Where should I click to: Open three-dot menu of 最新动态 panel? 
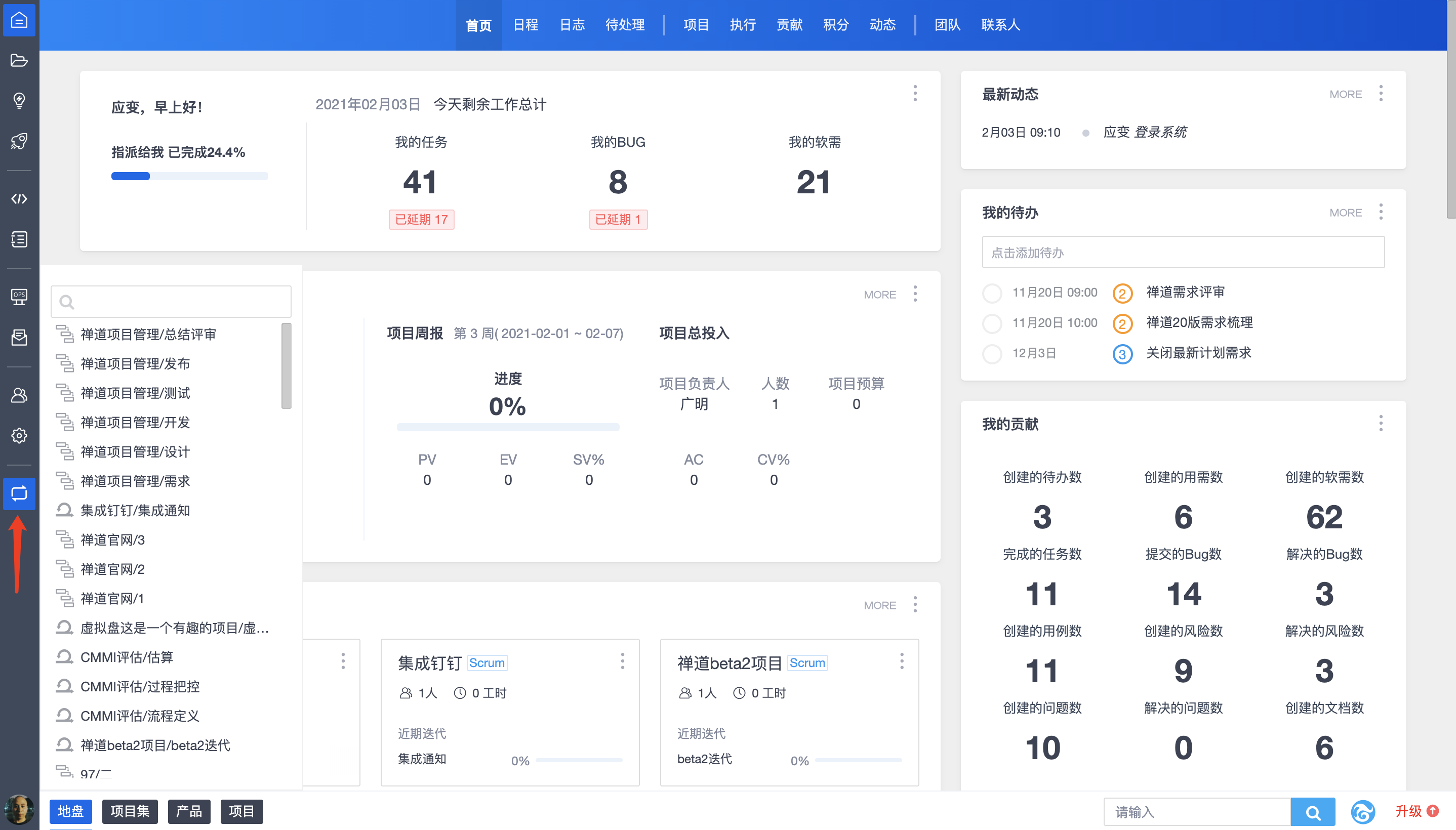click(1380, 94)
